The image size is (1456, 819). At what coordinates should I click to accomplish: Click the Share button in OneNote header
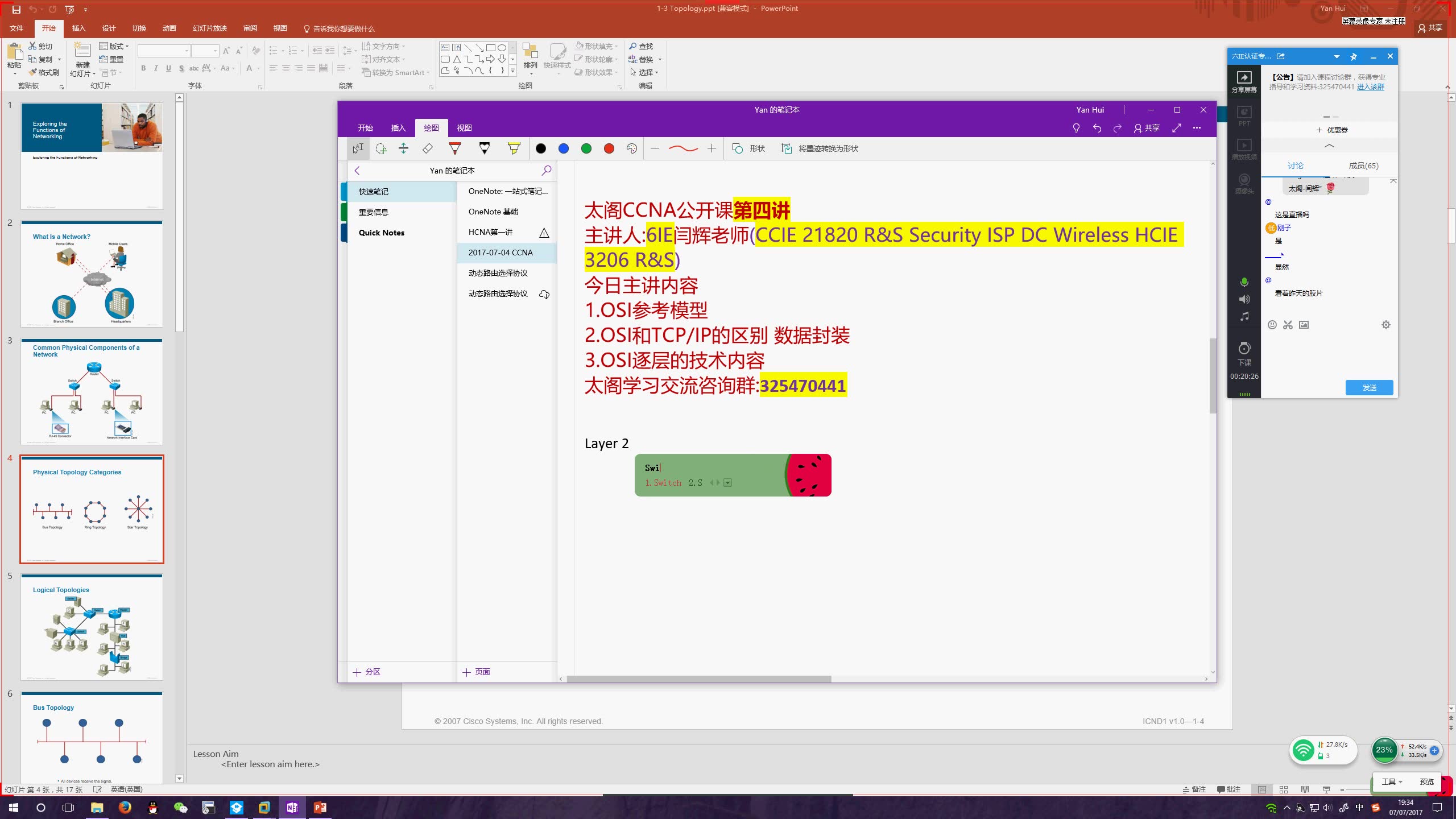tap(1148, 128)
